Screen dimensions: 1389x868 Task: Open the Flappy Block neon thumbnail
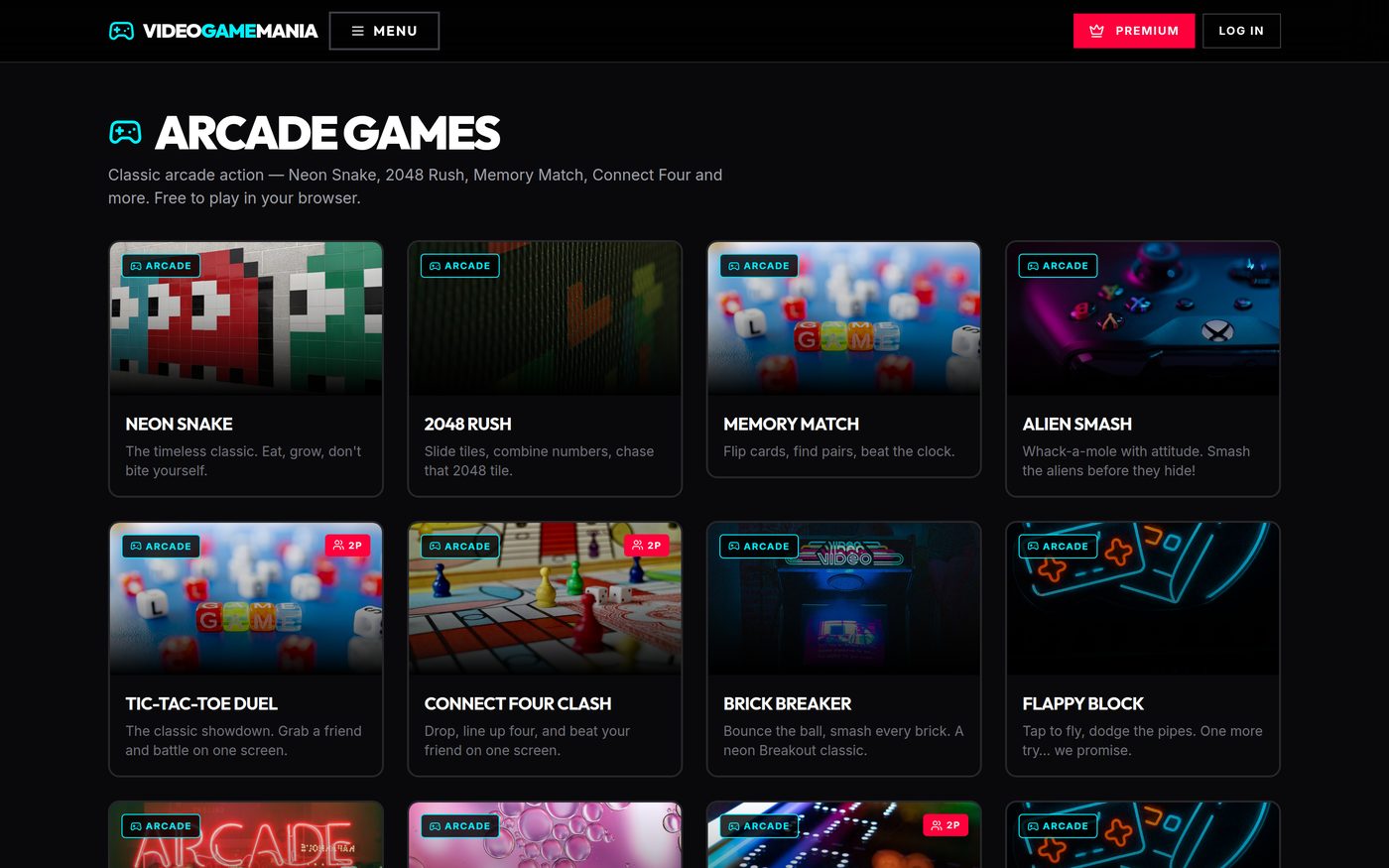click(x=1143, y=599)
